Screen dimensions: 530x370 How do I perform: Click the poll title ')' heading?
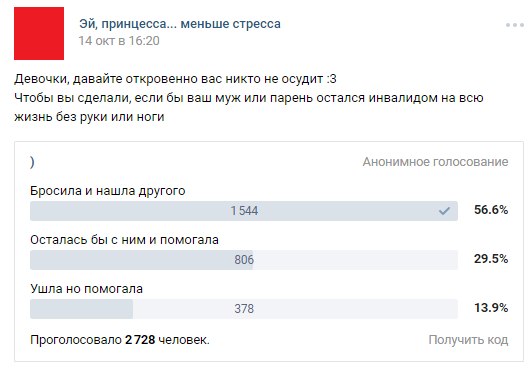click(x=32, y=162)
